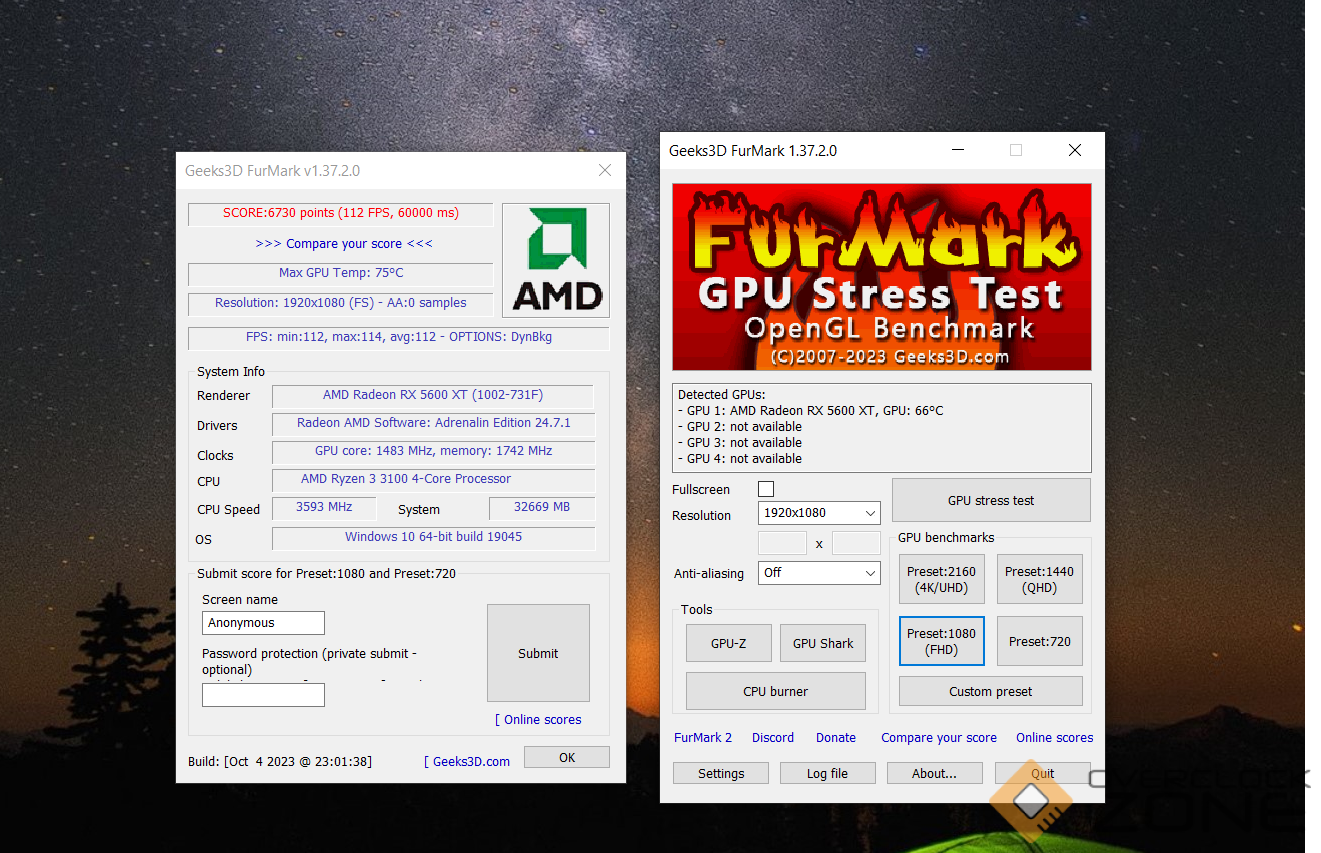The height and width of the screenshot is (853, 1321).
Task: Click the CPU Speed value 3593 MHz
Action: tap(324, 507)
